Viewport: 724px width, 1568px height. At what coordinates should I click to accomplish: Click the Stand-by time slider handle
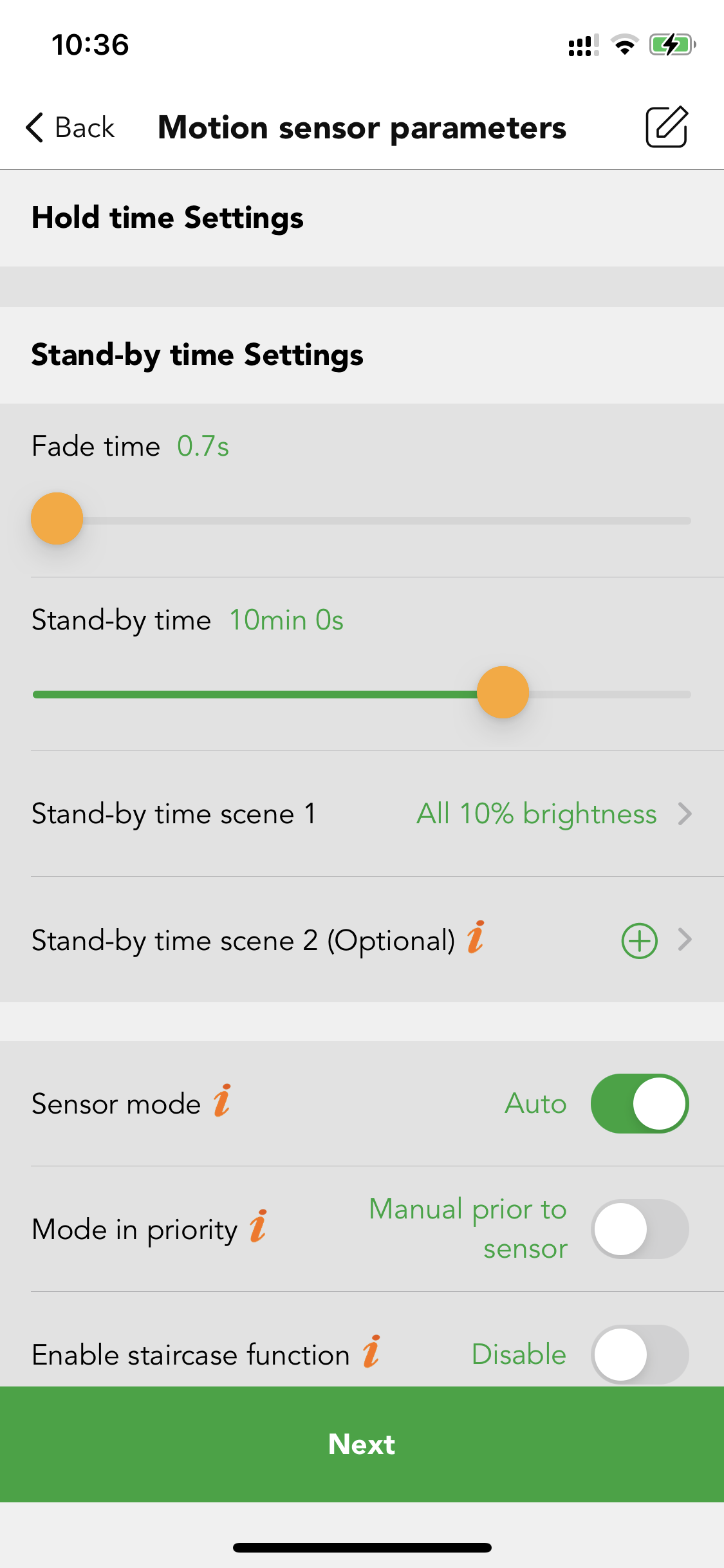click(503, 692)
